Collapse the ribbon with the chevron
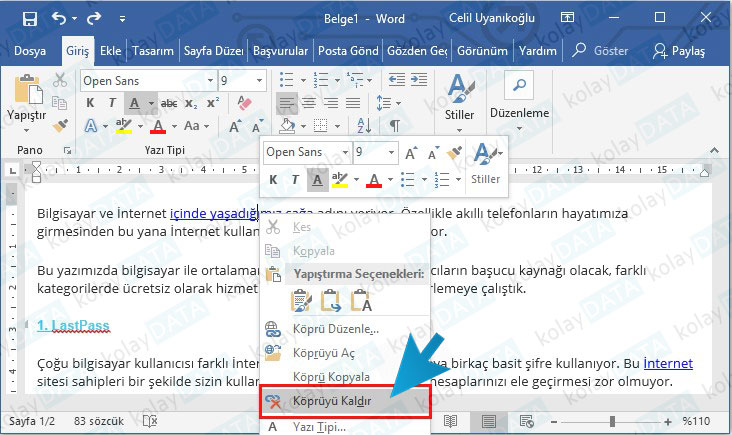732x435 pixels. (714, 150)
